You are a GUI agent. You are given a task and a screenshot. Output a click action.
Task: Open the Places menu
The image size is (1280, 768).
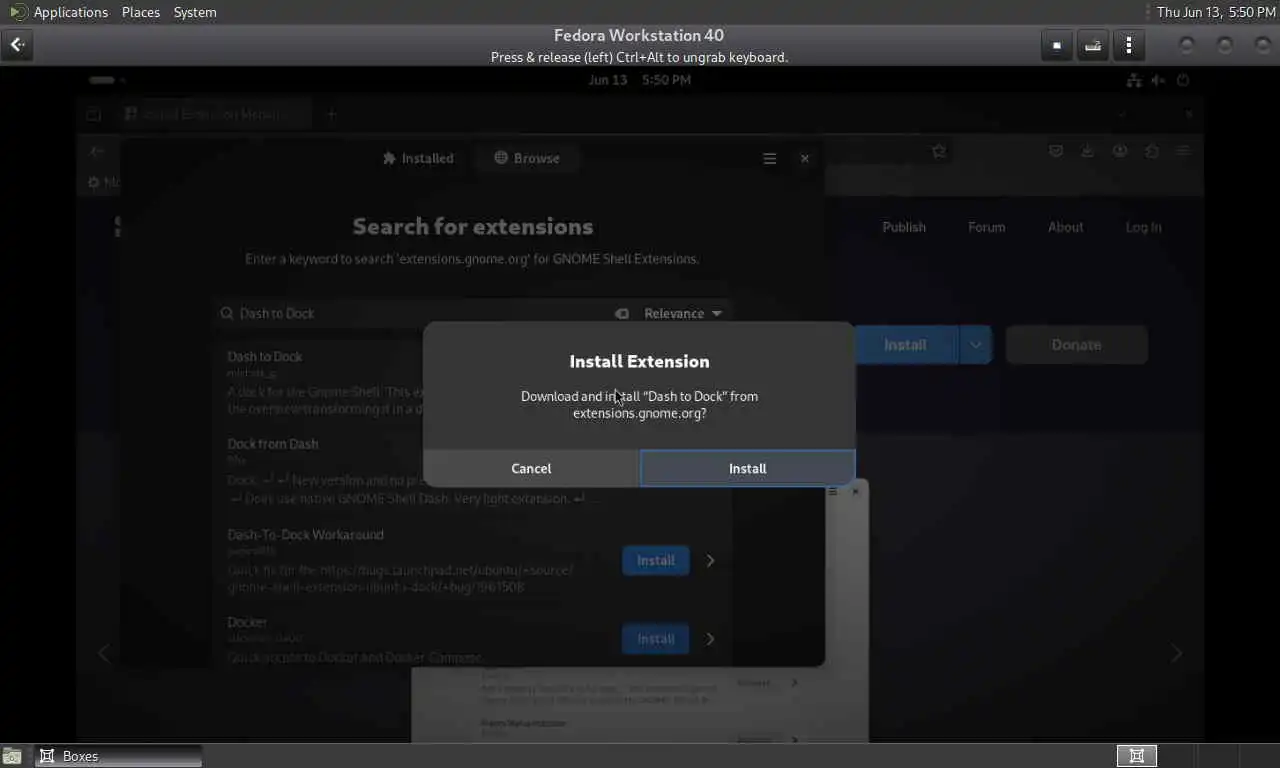141,12
